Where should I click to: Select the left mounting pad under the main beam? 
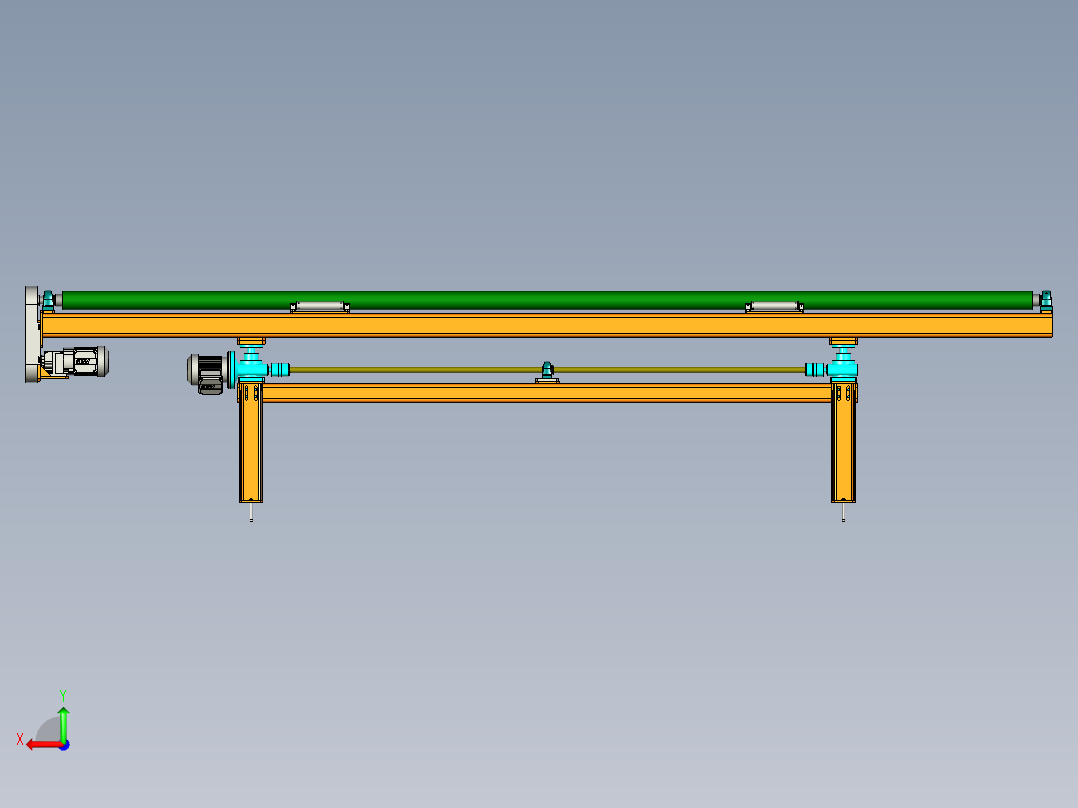(x=251, y=341)
